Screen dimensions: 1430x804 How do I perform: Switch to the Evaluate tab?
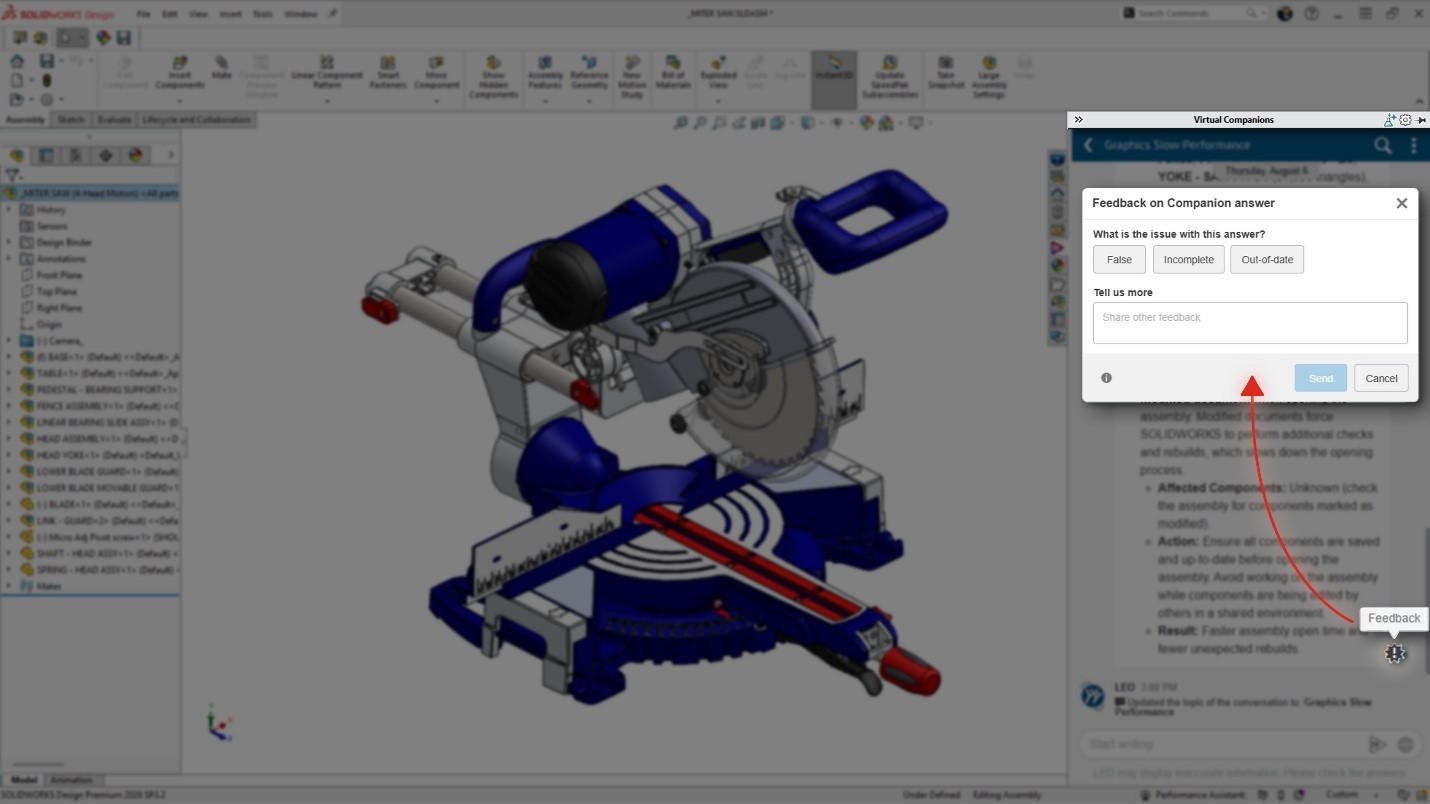click(114, 120)
